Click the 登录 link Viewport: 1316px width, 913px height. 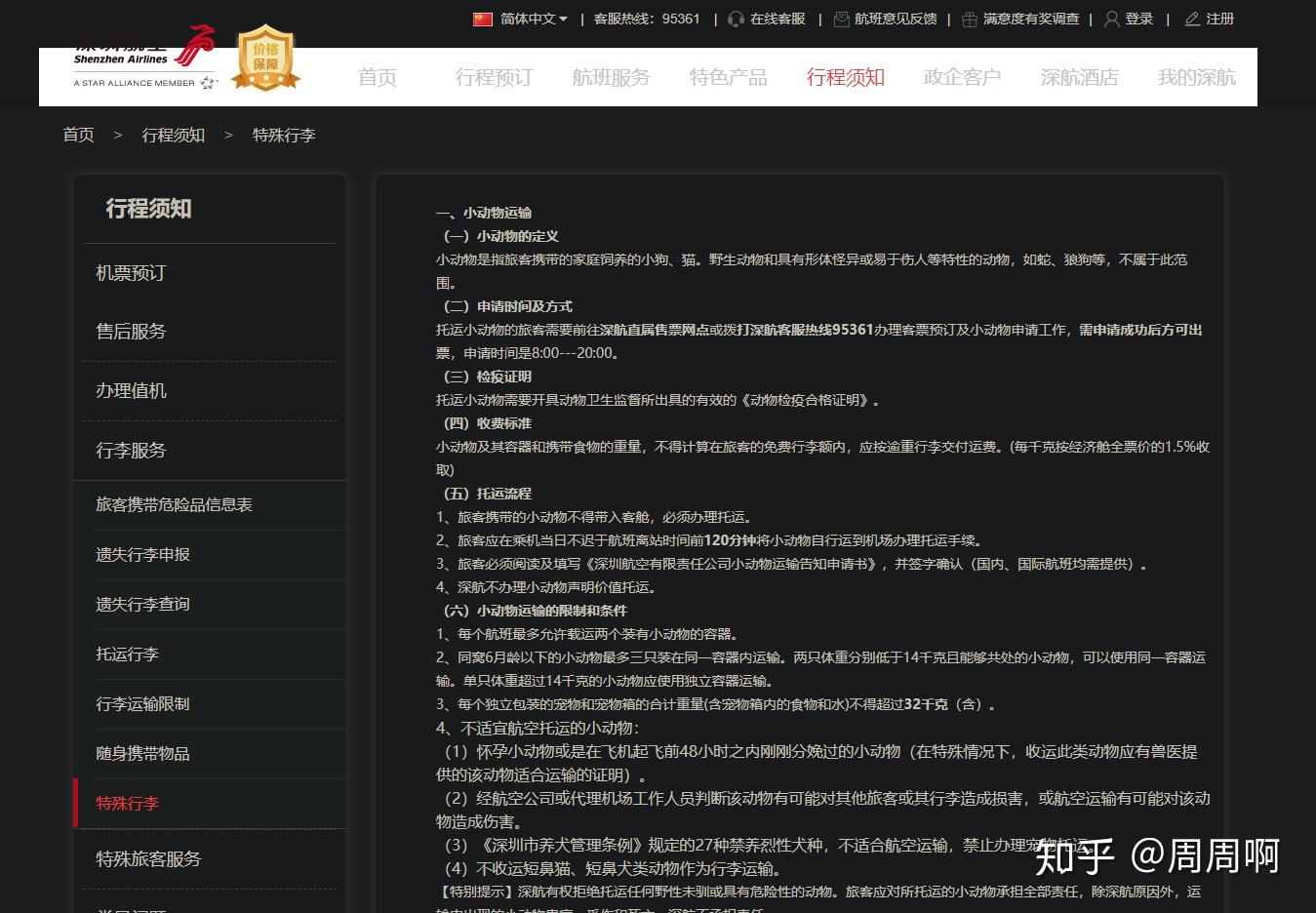[1139, 19]
